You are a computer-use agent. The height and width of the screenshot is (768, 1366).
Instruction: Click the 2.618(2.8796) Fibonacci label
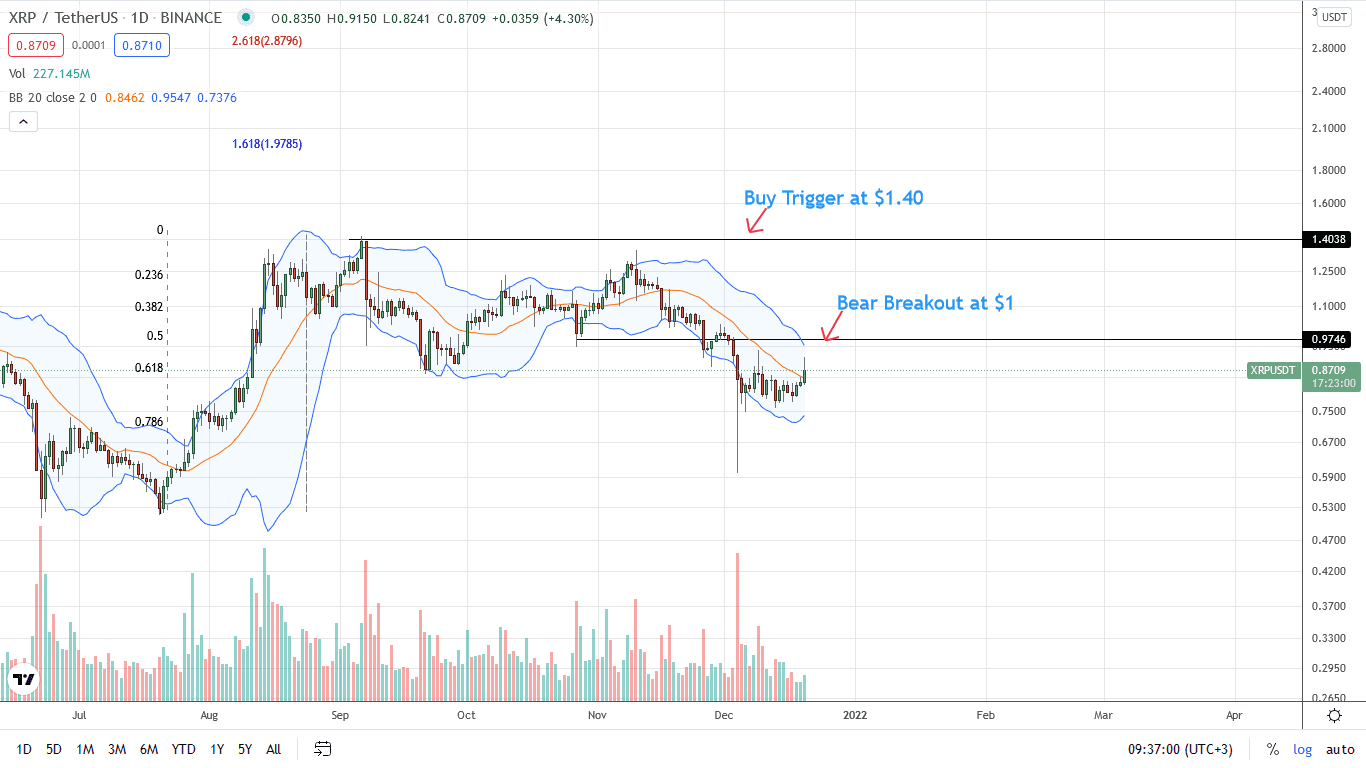[266, 41]
